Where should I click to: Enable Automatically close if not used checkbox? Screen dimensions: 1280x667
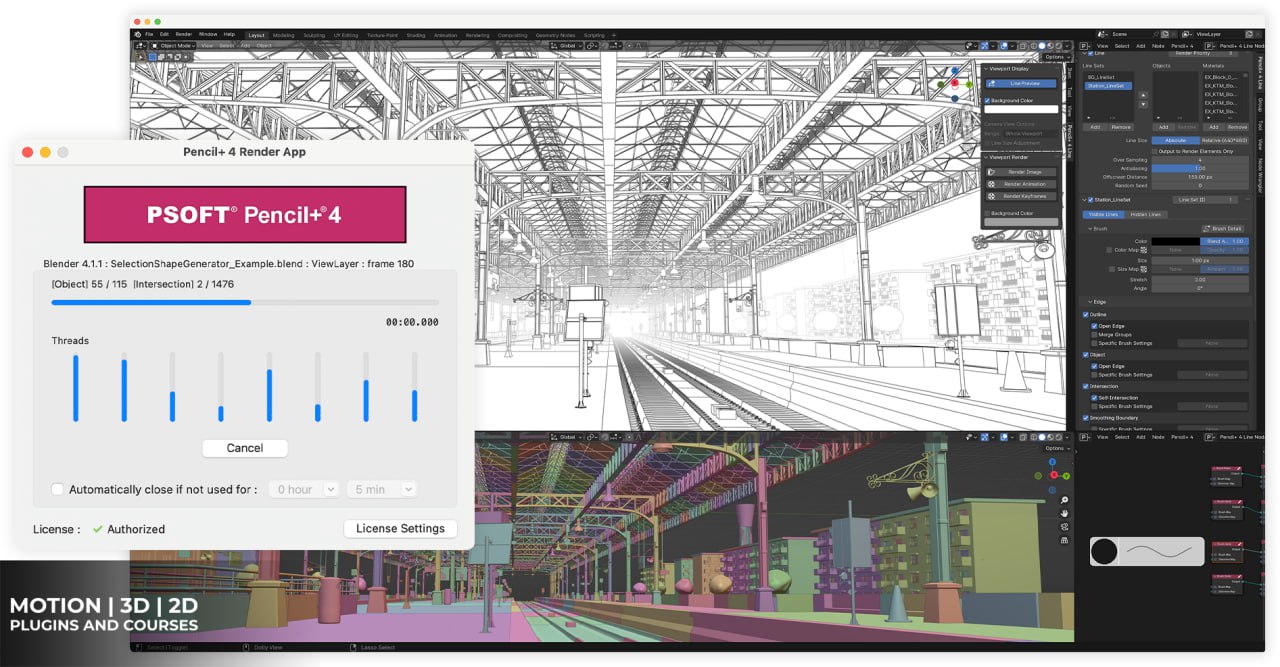(x=57, y=489)
